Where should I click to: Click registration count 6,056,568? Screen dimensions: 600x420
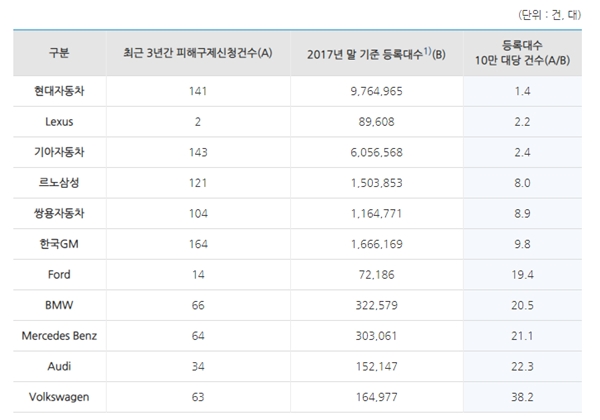[x=377, y=152]
